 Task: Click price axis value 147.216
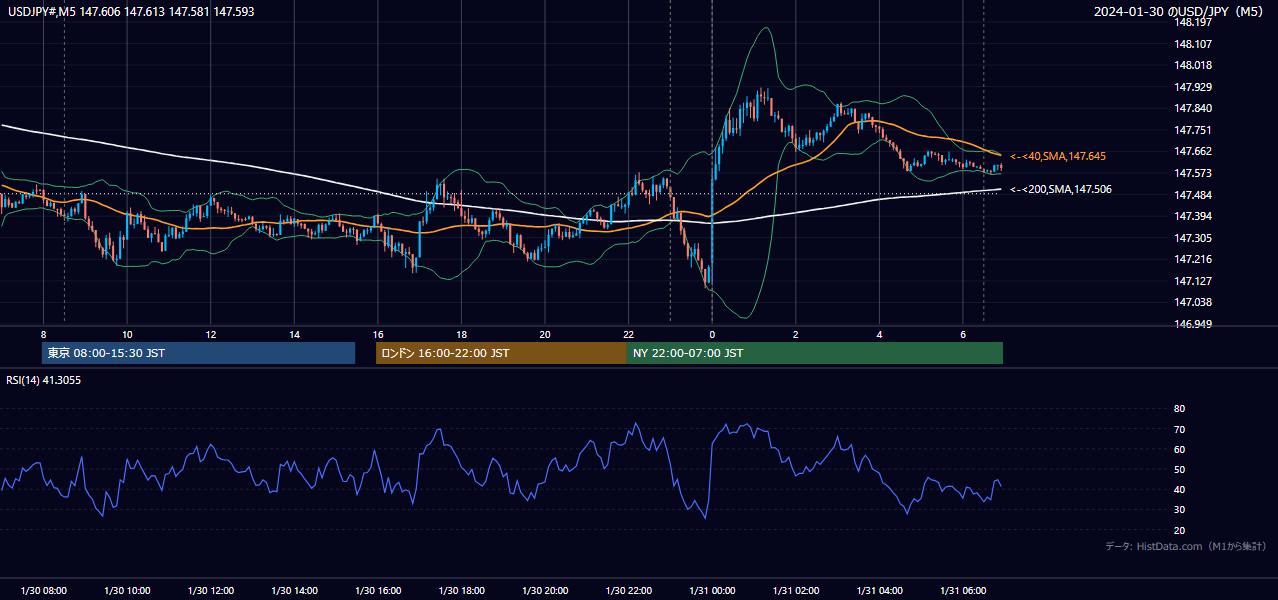1194,259
